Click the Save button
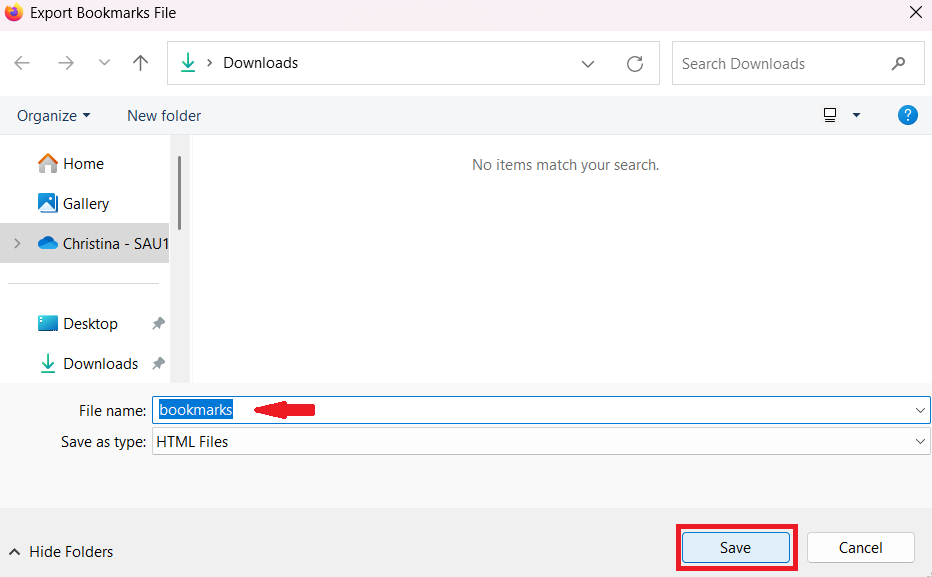This screenshot has width=932, height=577. tap(735, 547)
